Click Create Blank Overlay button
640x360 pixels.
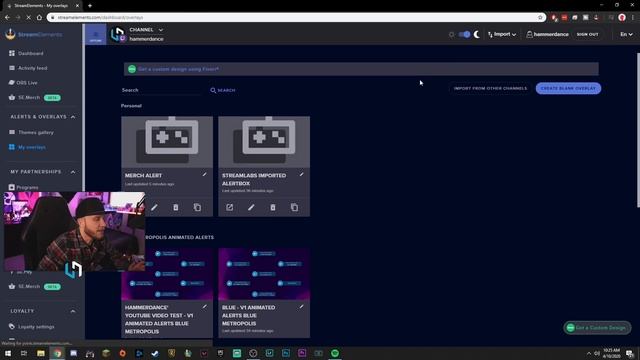click(x=568, y=88)
